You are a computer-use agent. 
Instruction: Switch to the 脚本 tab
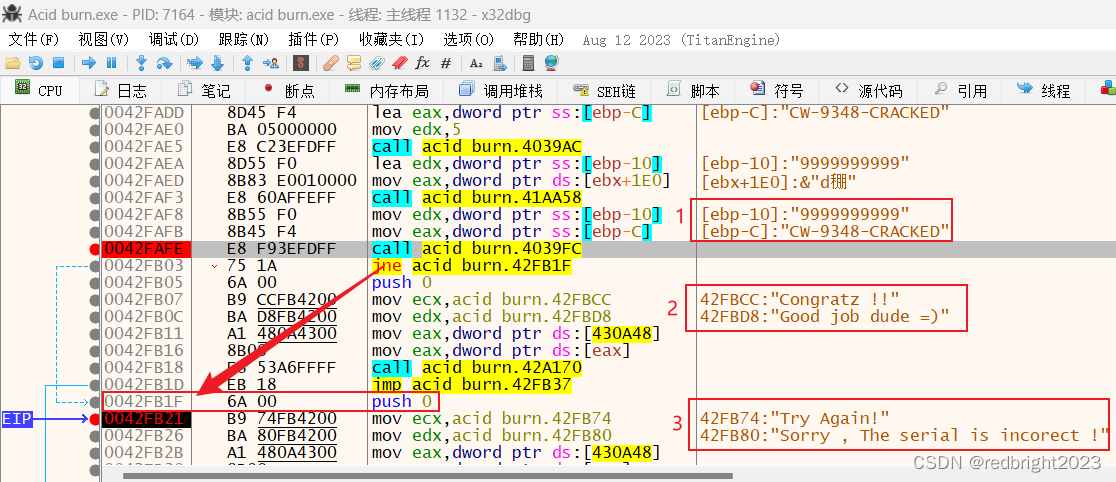[693, 90]
